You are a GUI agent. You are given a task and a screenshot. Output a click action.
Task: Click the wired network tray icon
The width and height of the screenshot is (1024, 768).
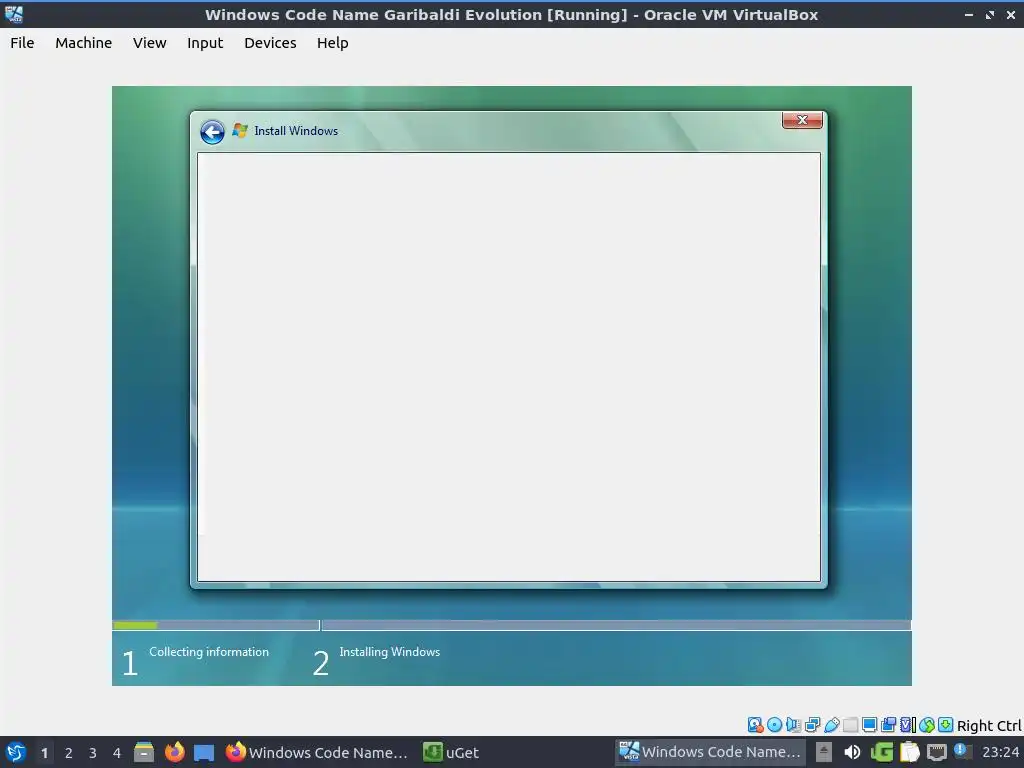pos(936,753)
